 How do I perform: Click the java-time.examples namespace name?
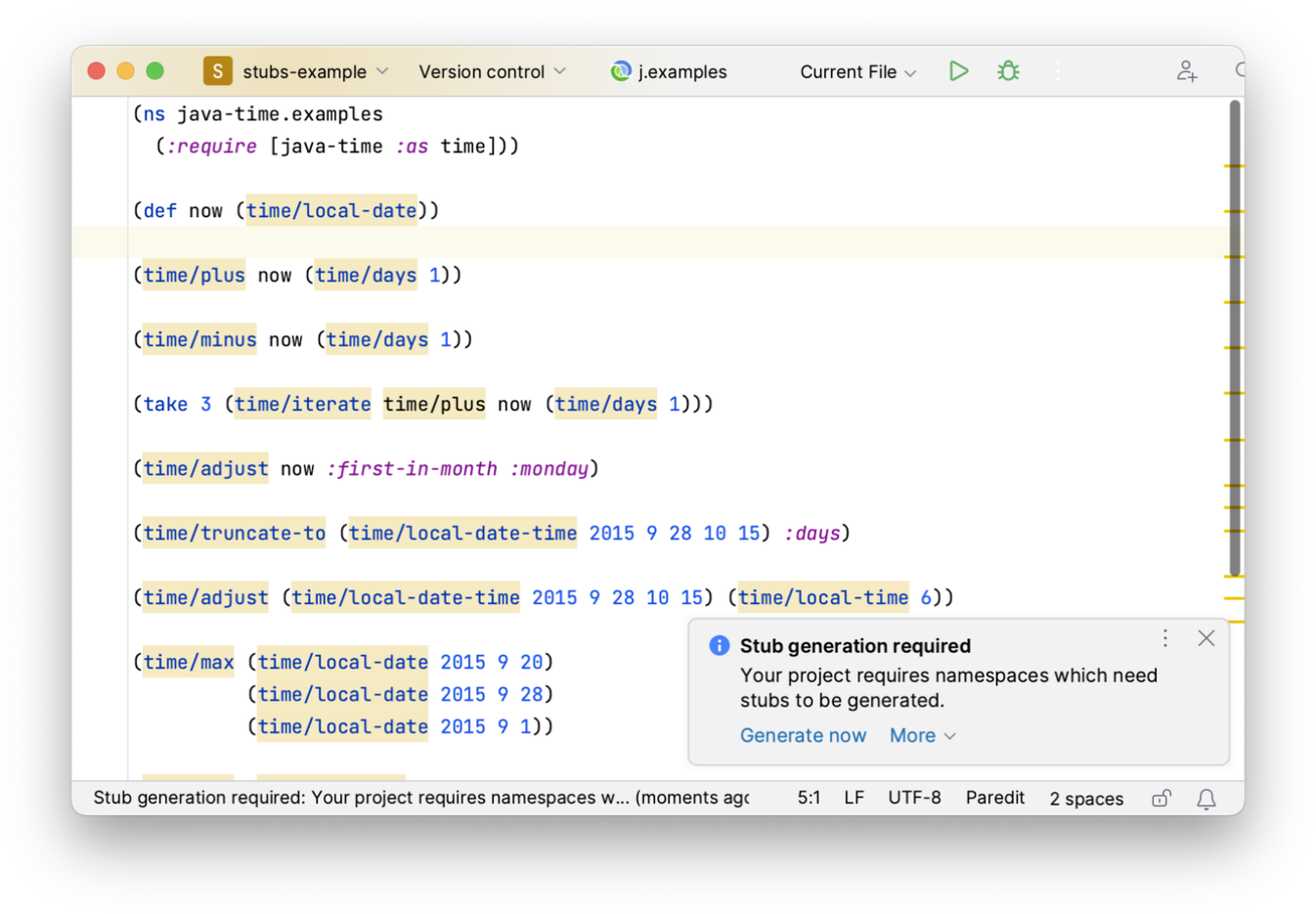[280, 113]
